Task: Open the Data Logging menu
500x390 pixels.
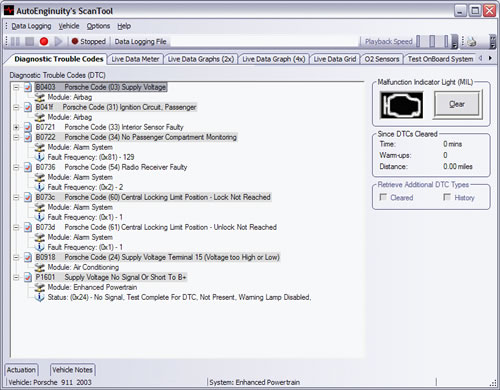Action: (31, 26)
